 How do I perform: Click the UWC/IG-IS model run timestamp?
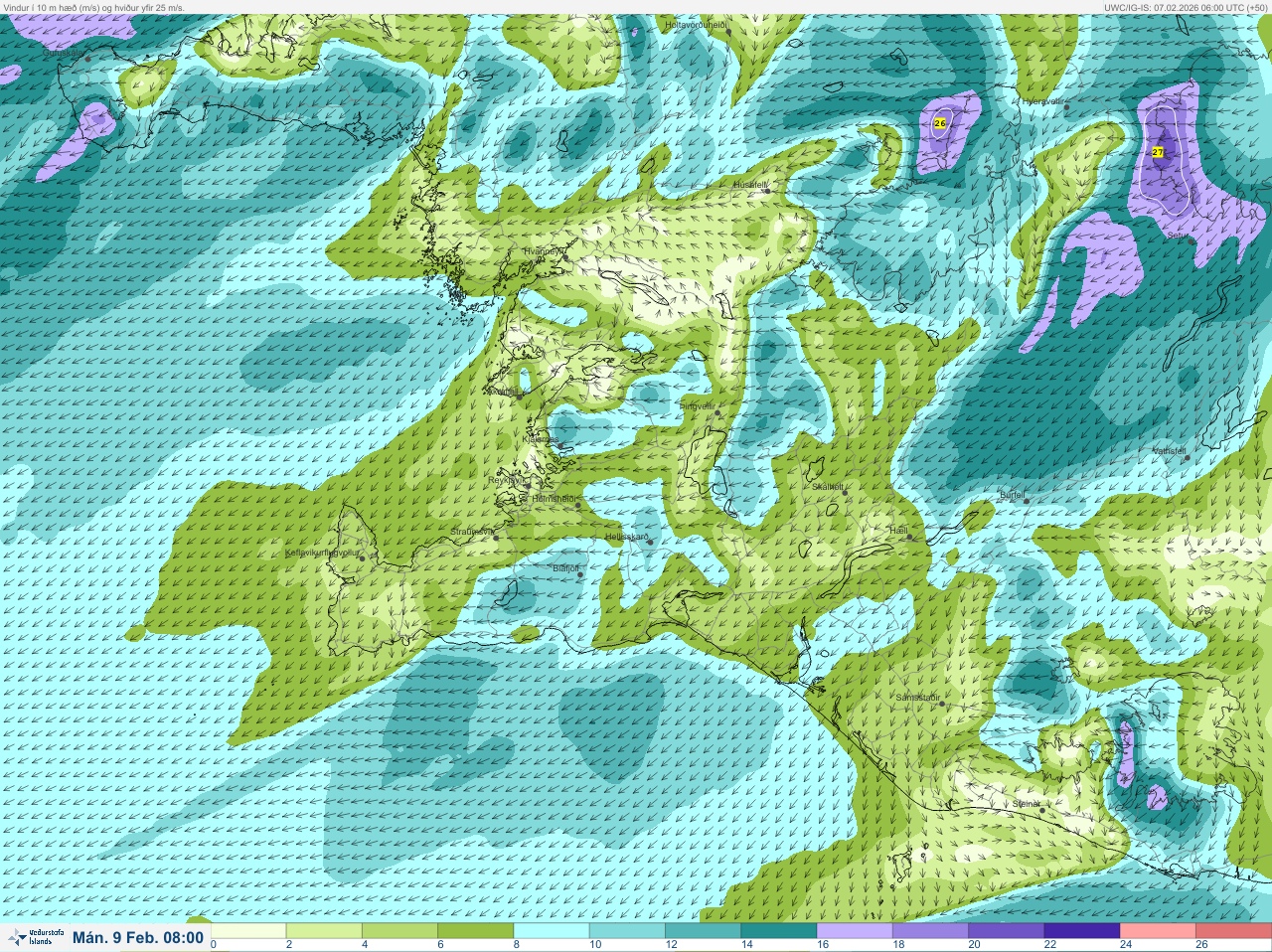(1186, 7)
